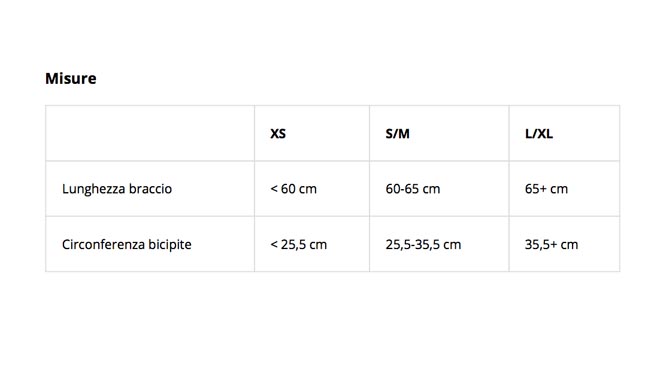Click the word Circonferenza in the table
Viewport: 660px width, 370px height.
click(x=103, y=245)
